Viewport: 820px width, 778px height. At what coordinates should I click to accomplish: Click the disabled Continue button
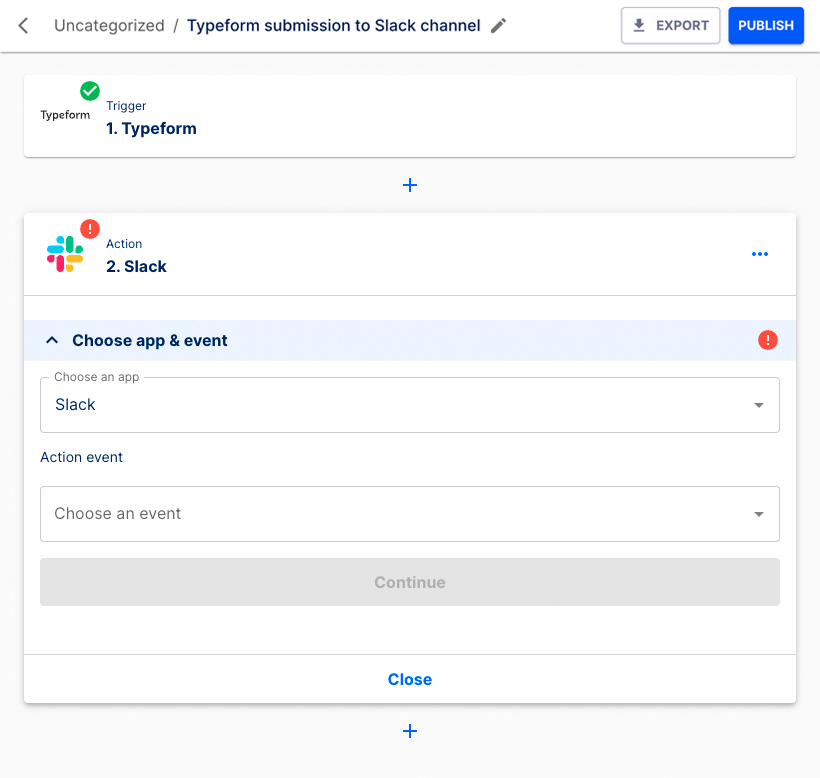pos(410,581)
